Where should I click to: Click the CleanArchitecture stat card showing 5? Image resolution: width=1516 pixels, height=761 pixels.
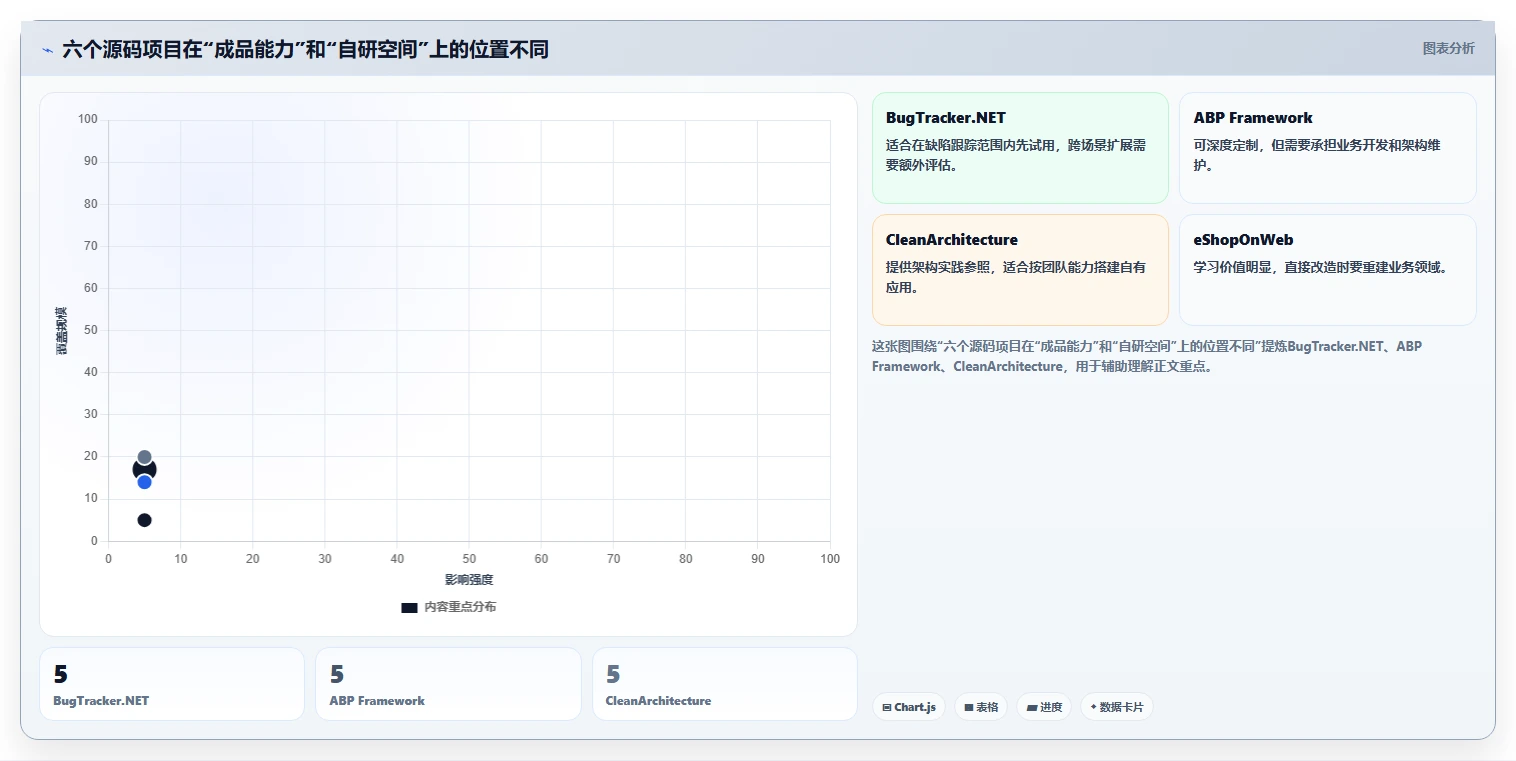725,684
